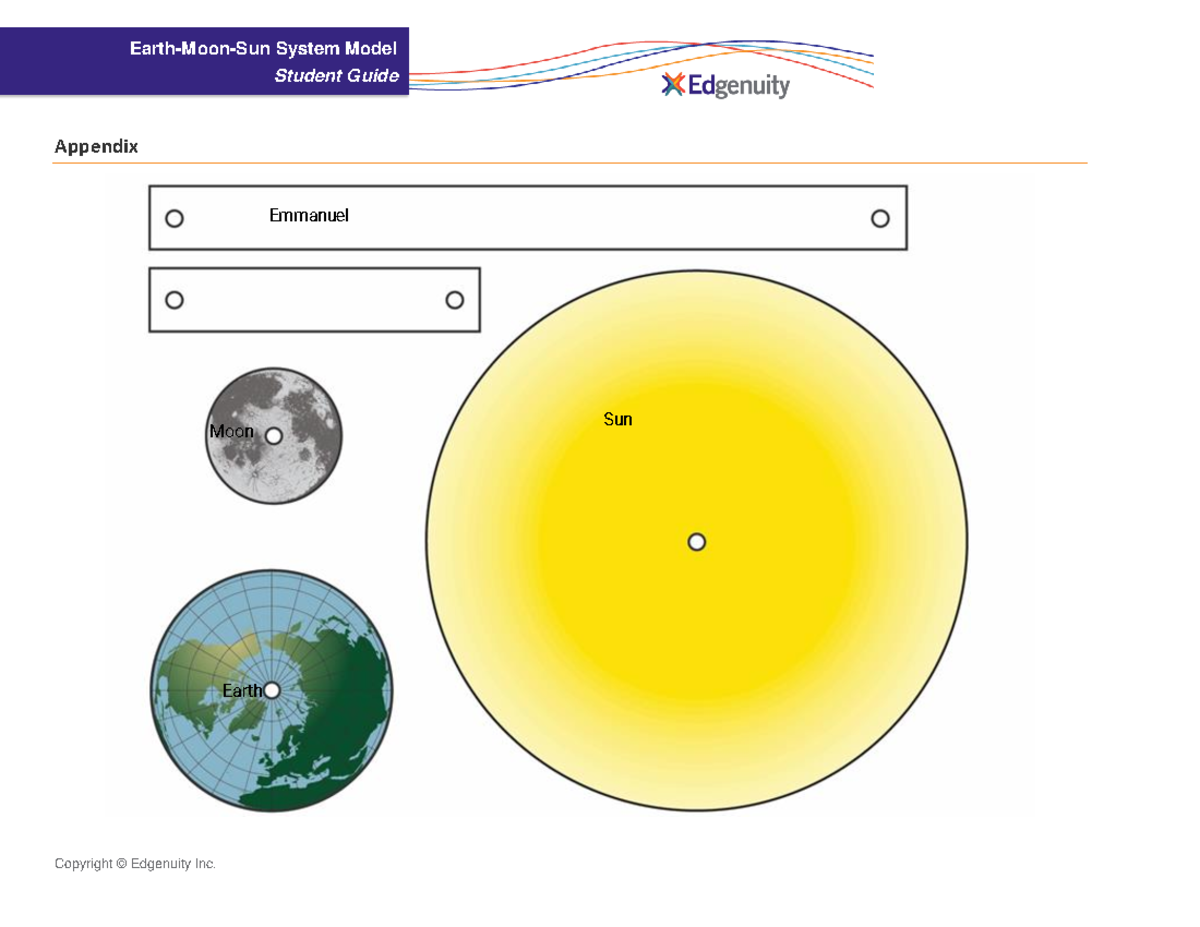Click the punch hole in the Sun's center
The image size is (1200, 927).
pos(695,542)
